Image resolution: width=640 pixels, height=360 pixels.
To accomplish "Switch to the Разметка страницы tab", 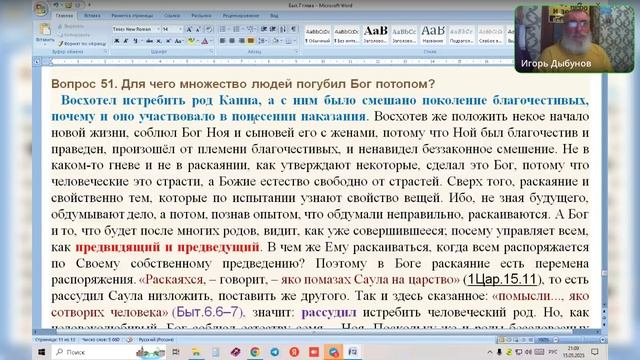I will point(132,16).
